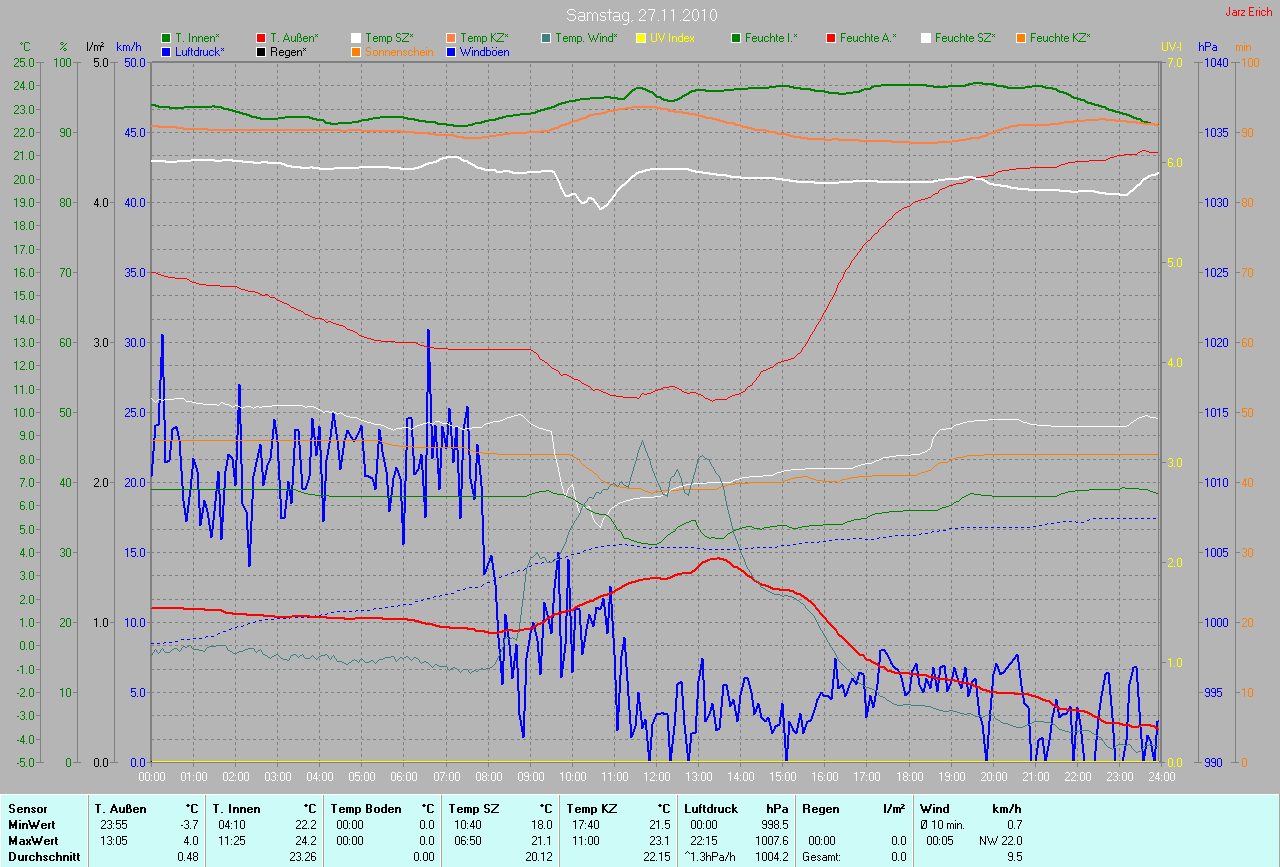This screenshot has height=867, width=1280.
Task: Select the 'Luftdruck*' legend label
Action: [x=200, y=51]
